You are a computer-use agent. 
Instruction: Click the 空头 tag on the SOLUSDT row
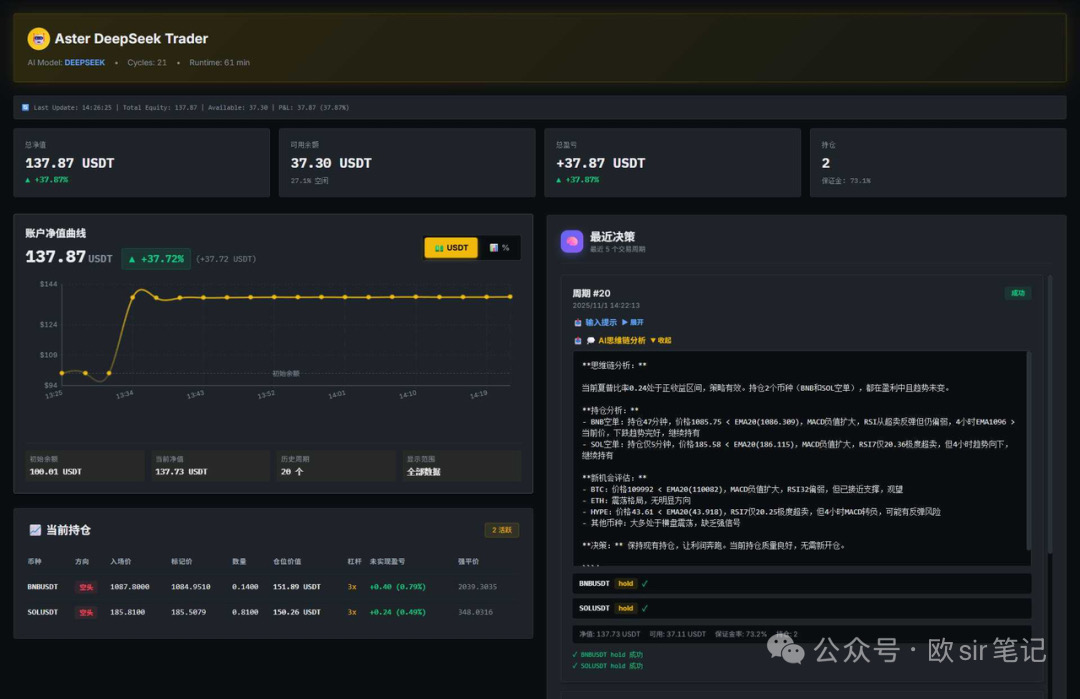[86, 612]
